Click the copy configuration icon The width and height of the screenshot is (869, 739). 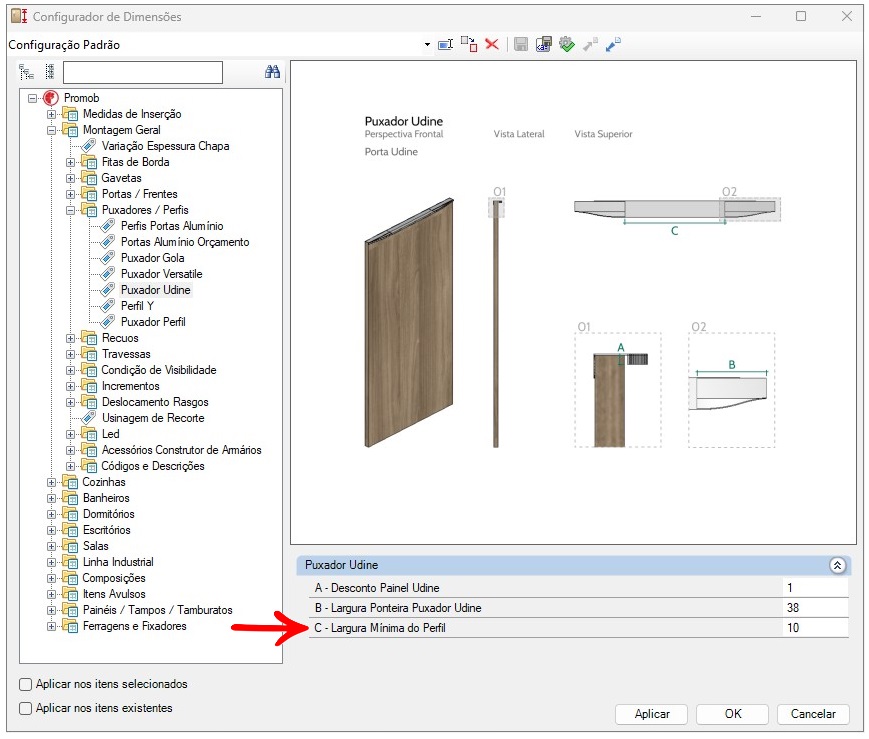pyautogui.click(x=469, y=45)
